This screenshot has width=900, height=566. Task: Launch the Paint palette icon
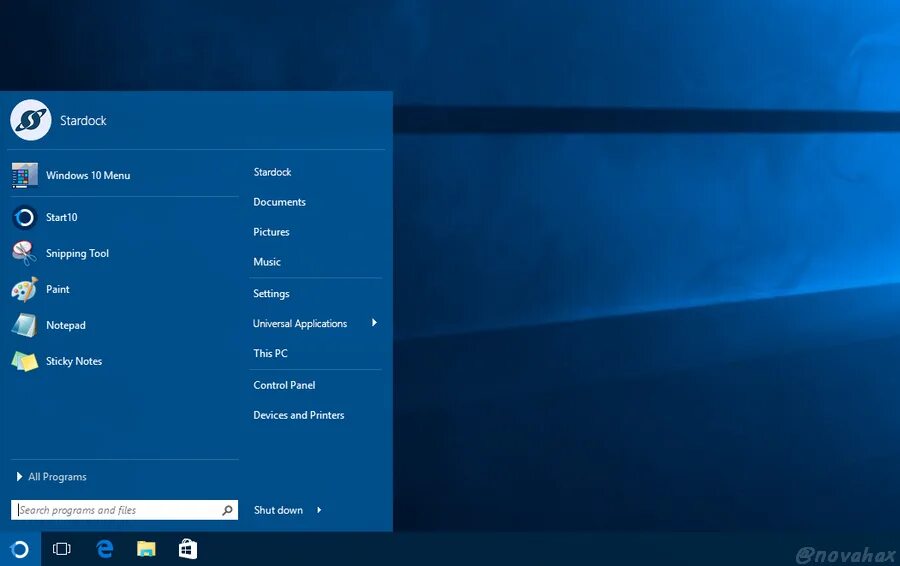[x=25, y=289]
